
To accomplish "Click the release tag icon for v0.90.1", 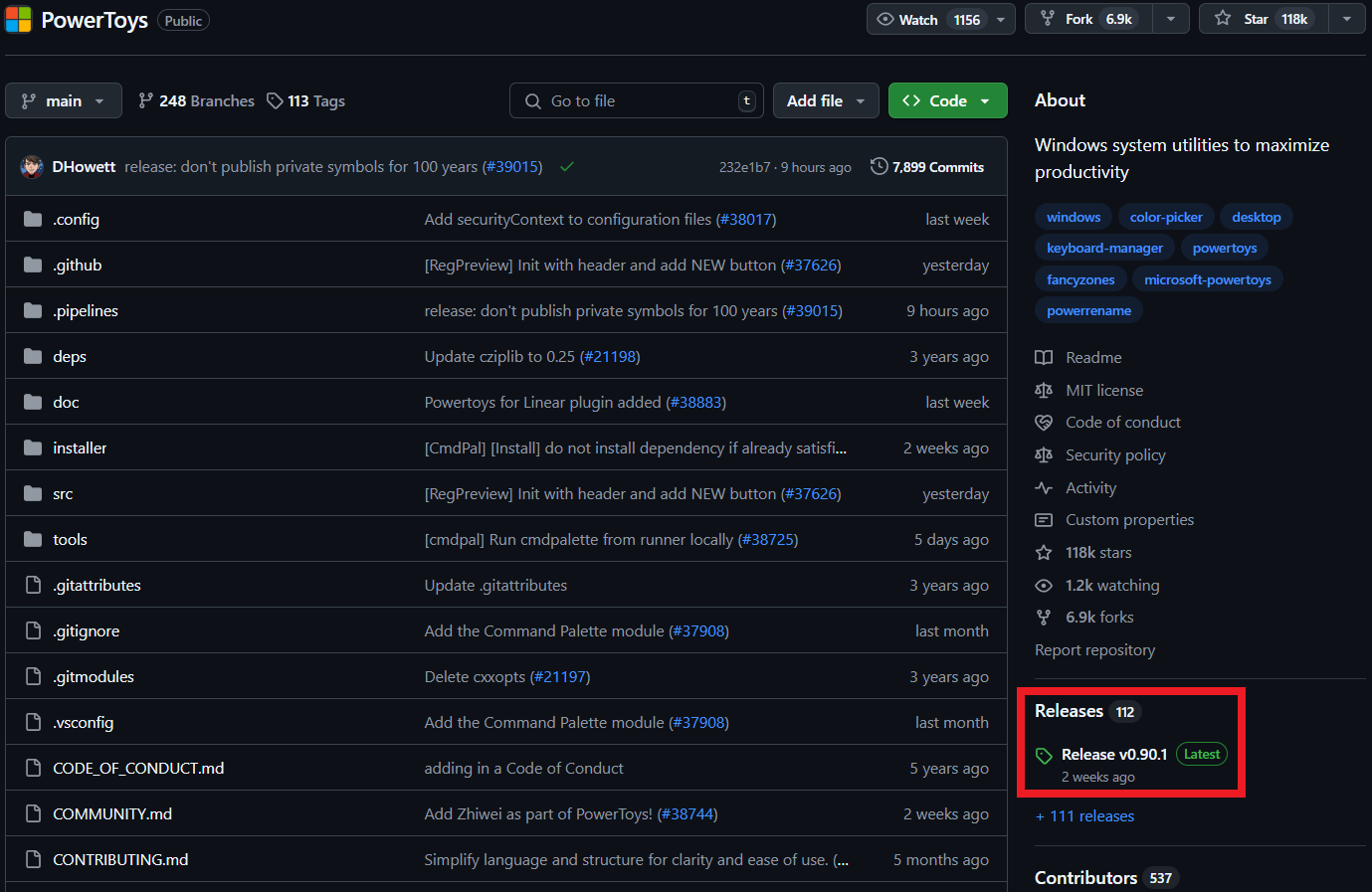I will point(1044,756).
